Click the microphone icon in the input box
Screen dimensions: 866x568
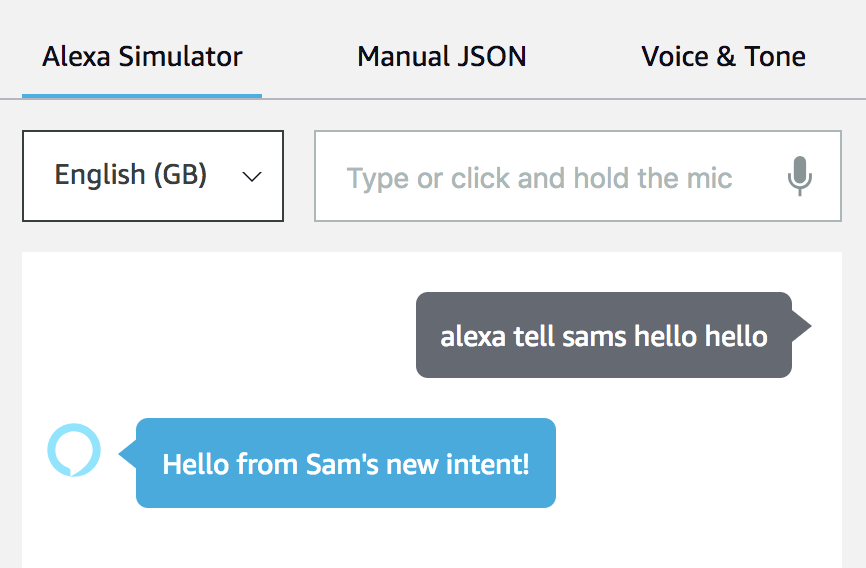799,177
